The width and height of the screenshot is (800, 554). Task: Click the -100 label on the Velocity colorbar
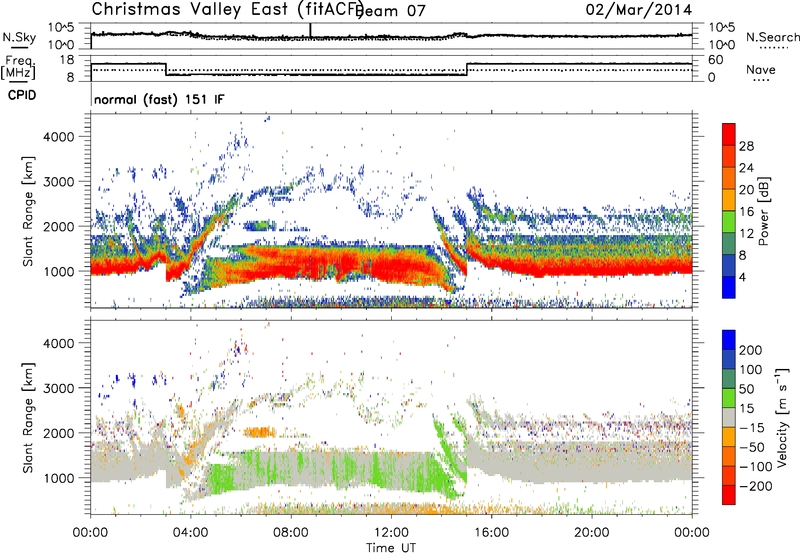tap(756, 466)
